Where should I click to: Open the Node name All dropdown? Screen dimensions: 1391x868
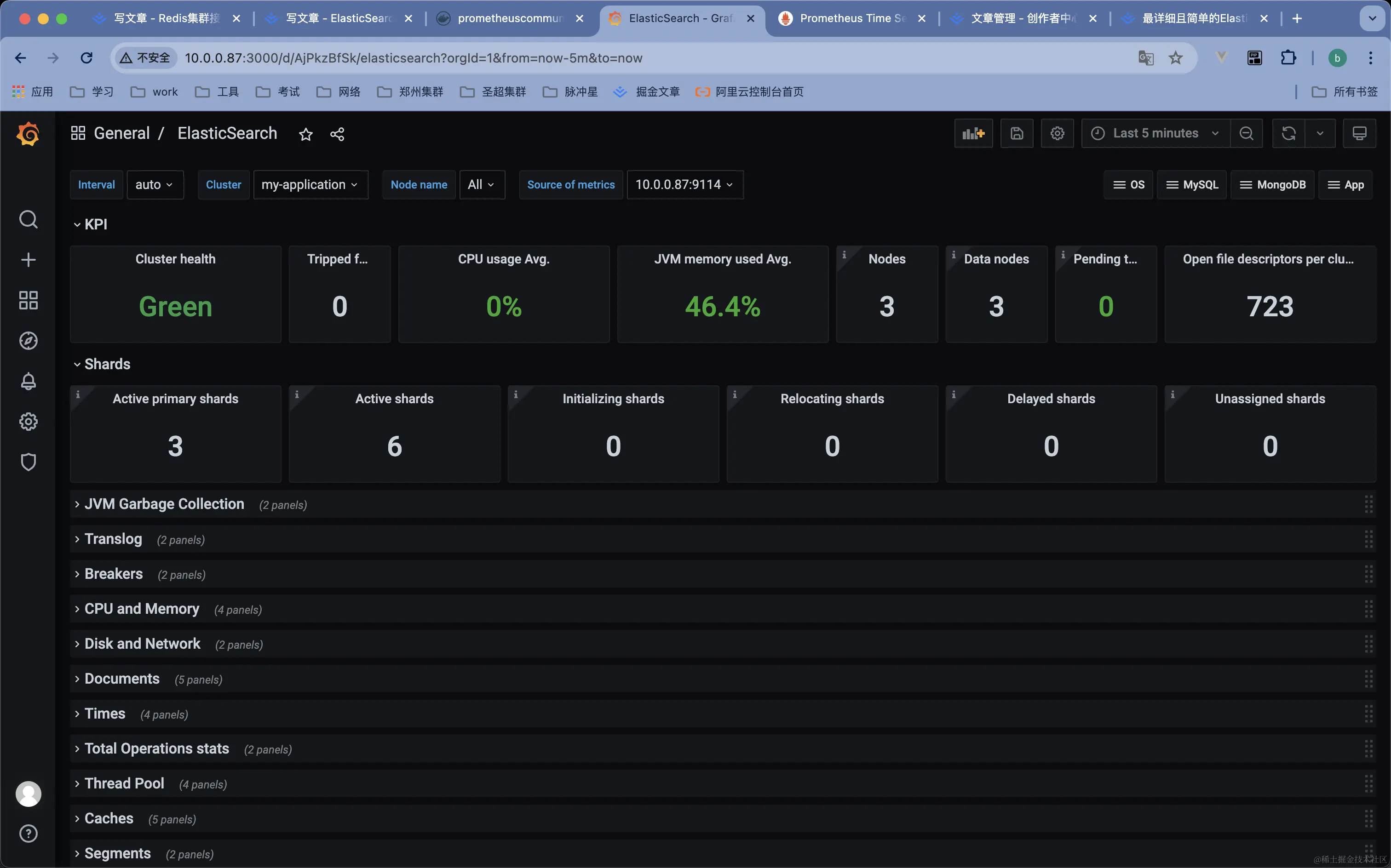tap(482, 185)
